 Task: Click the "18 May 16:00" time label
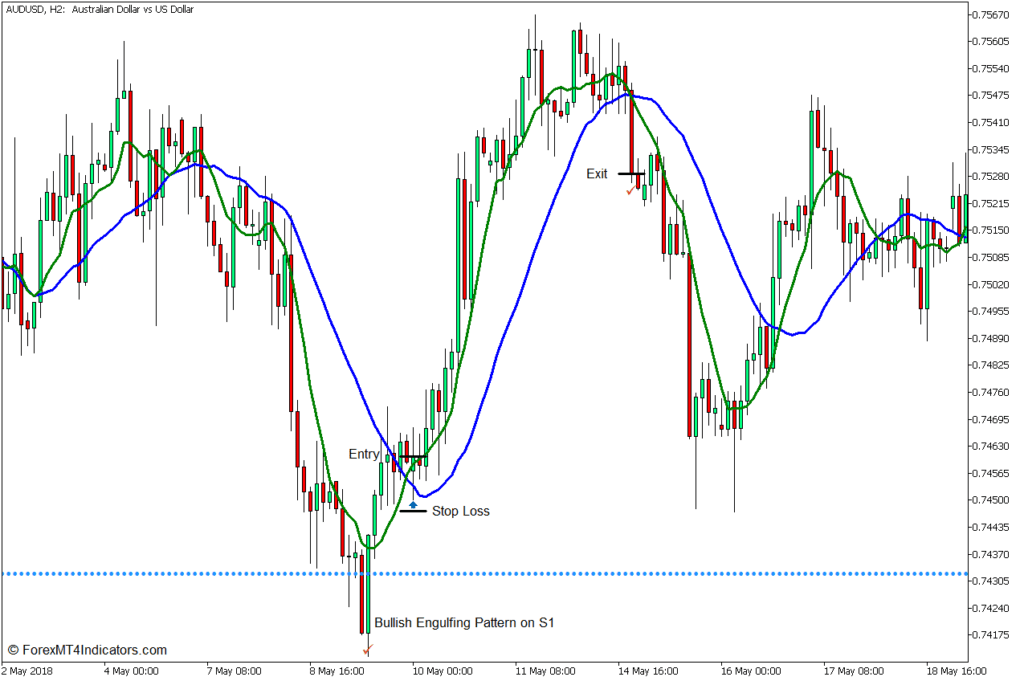955,670
